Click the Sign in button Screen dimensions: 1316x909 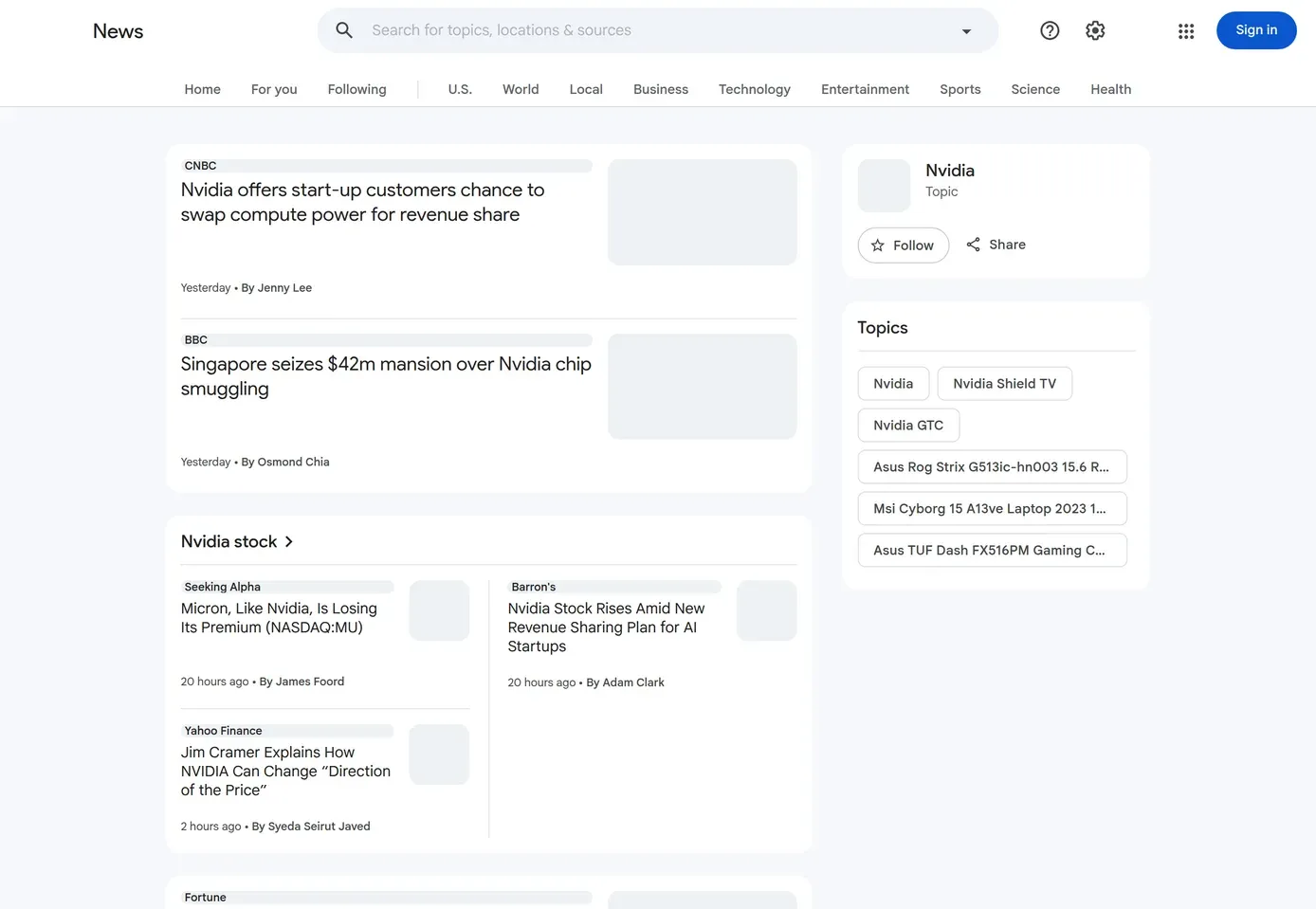point(1256,30)
